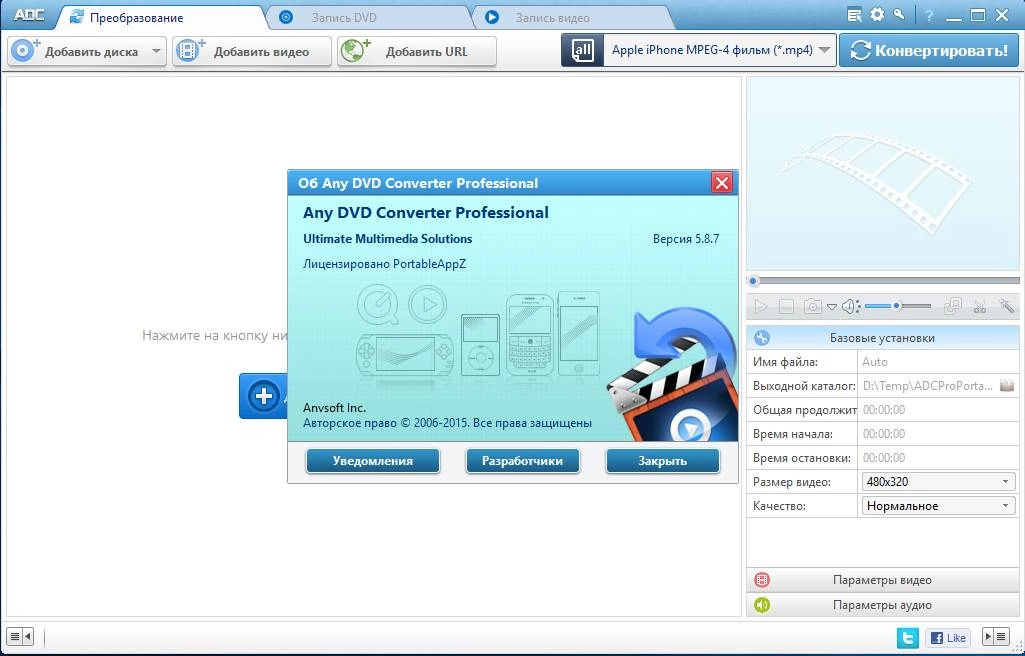Click Лицензировано PortableAppZ text

click(384, 264)
